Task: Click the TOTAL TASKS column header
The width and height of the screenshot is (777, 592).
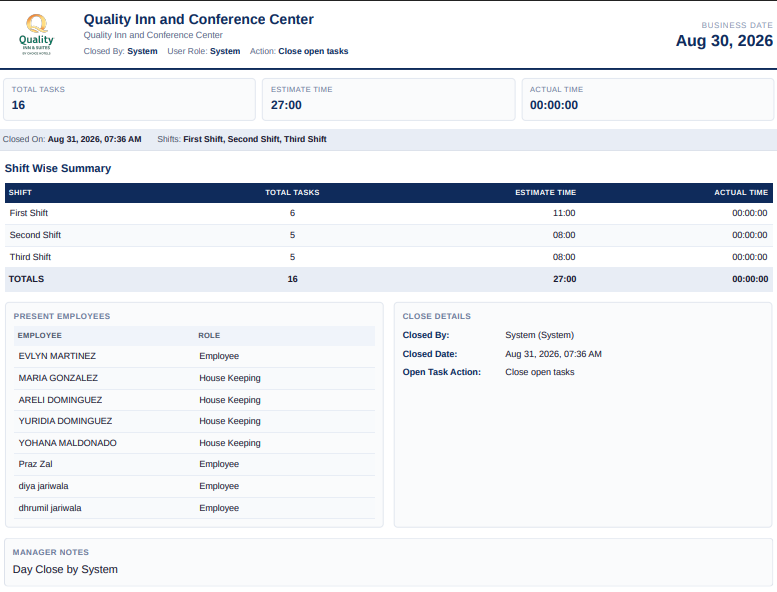Action: (292, 192)
